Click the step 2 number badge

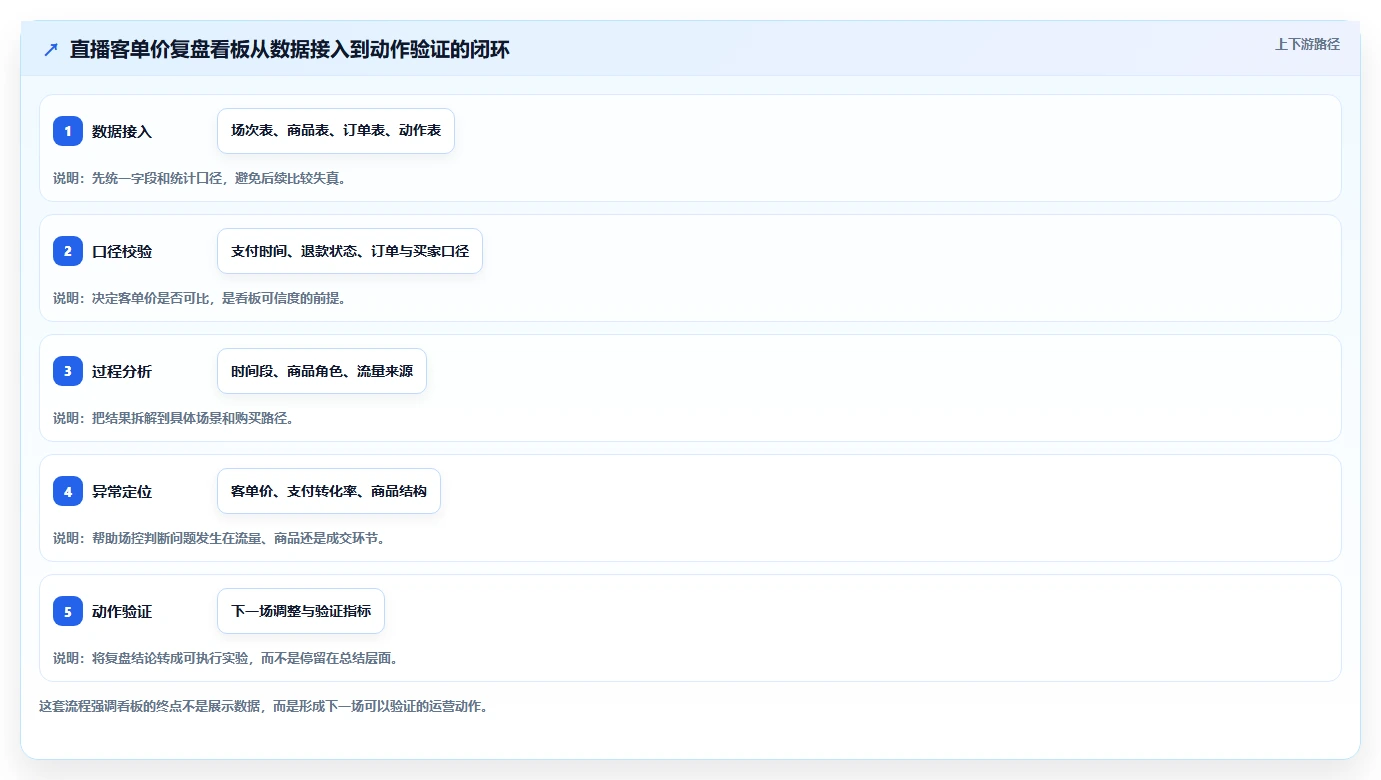click(68, 251)
